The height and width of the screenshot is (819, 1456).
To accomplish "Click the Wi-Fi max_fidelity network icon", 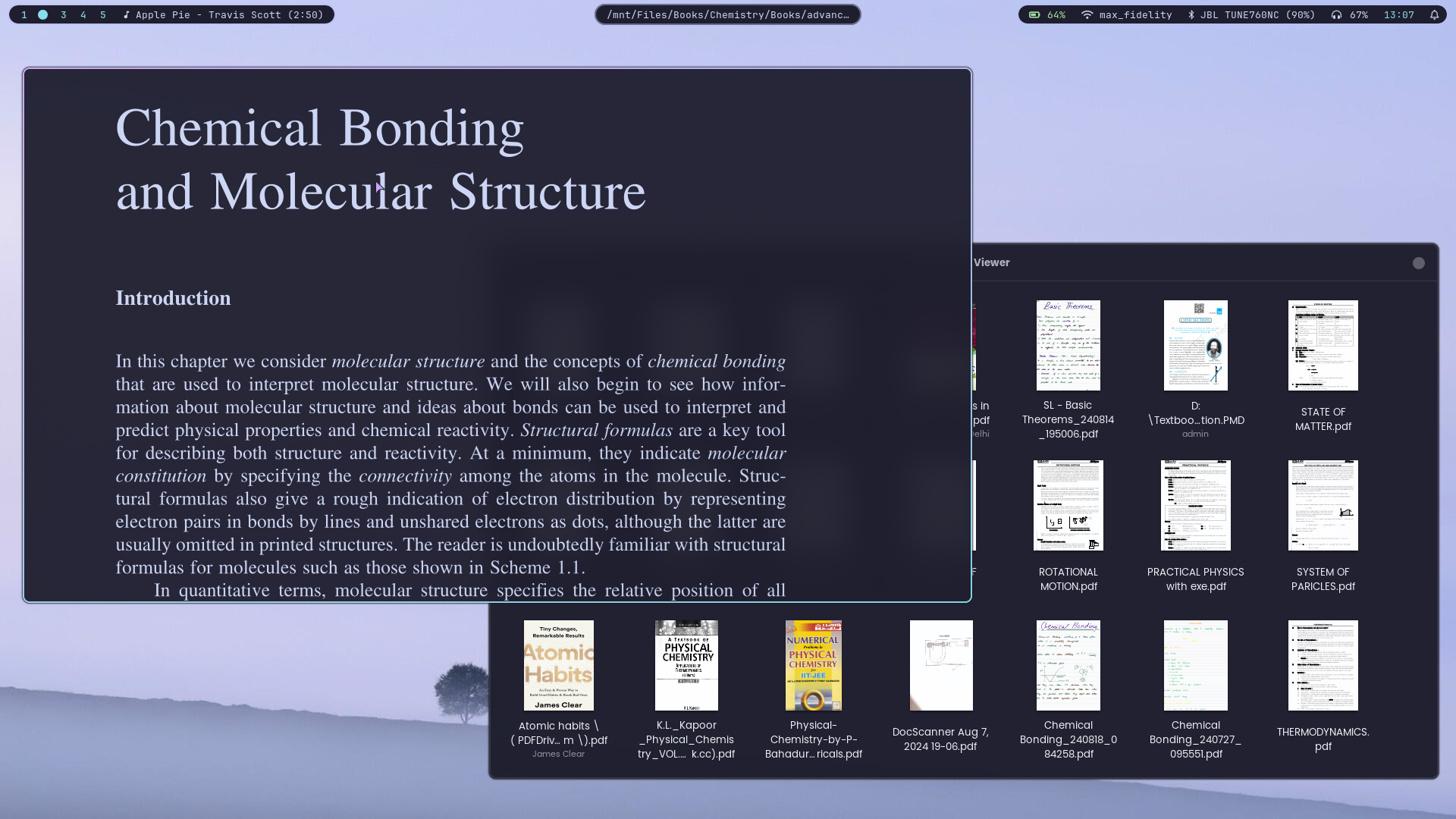I will coord(1087,14).
